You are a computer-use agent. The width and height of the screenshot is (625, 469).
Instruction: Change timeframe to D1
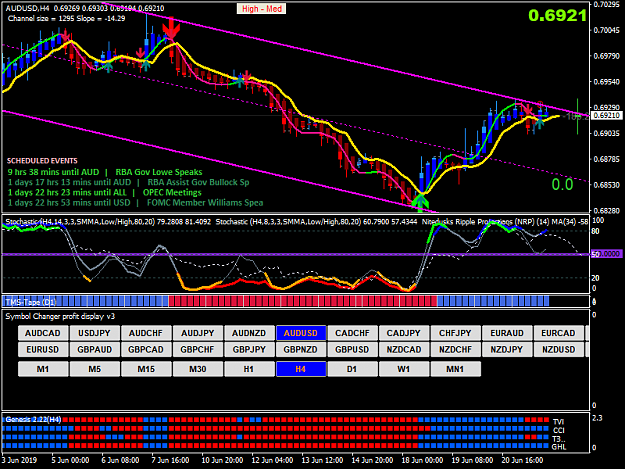352,369
